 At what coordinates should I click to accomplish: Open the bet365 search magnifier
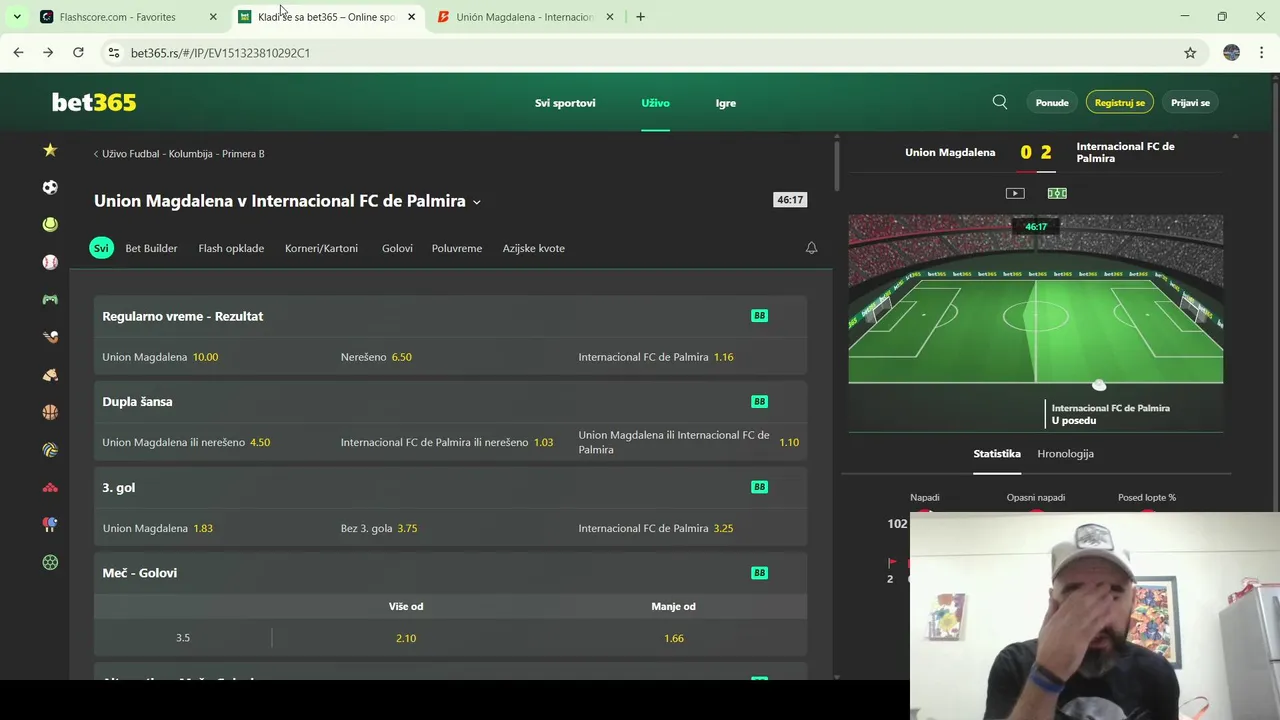[1000, 102]
